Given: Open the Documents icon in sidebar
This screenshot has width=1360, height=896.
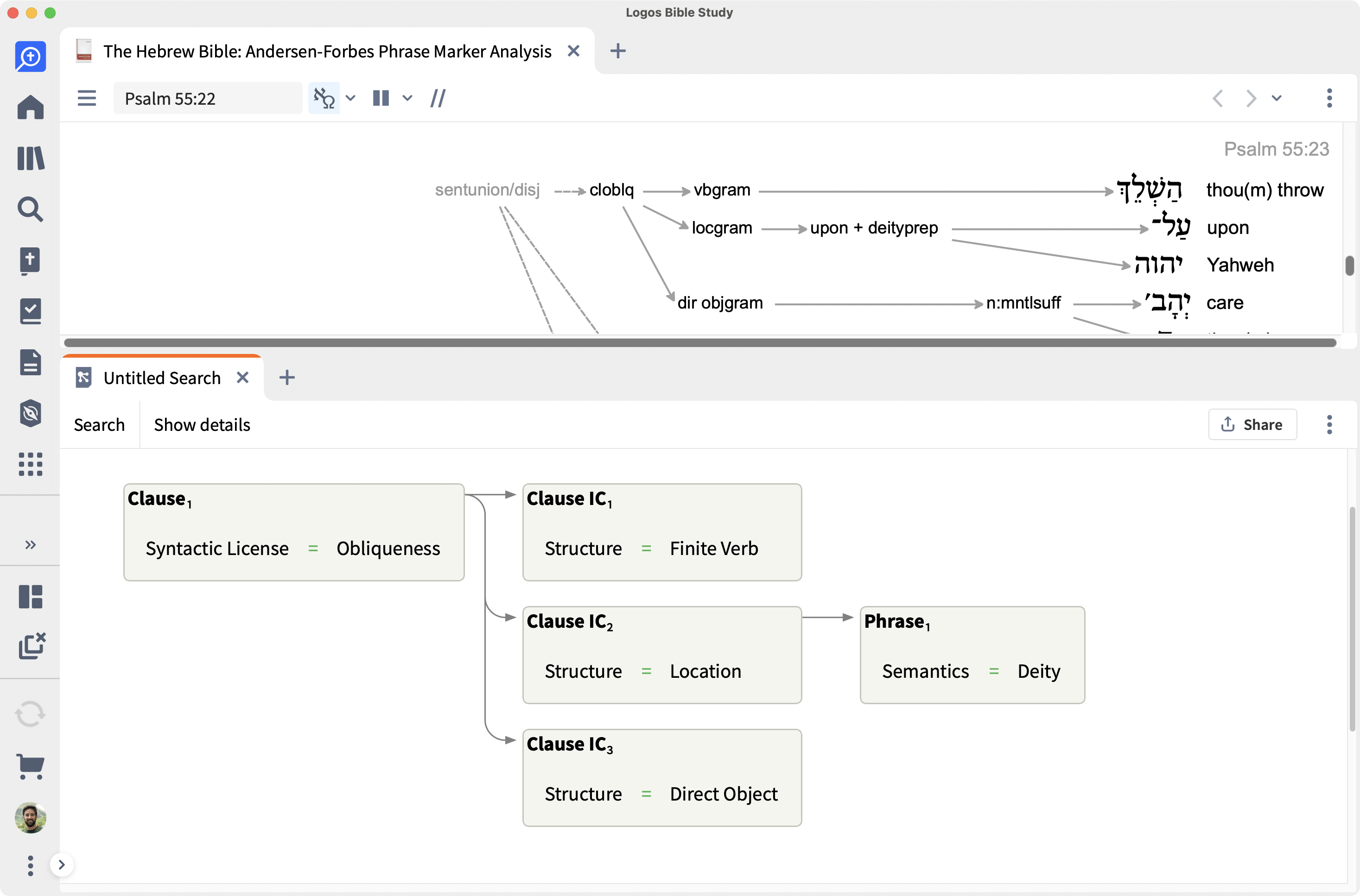Looking at the screenshot, I should pos(30,362).
